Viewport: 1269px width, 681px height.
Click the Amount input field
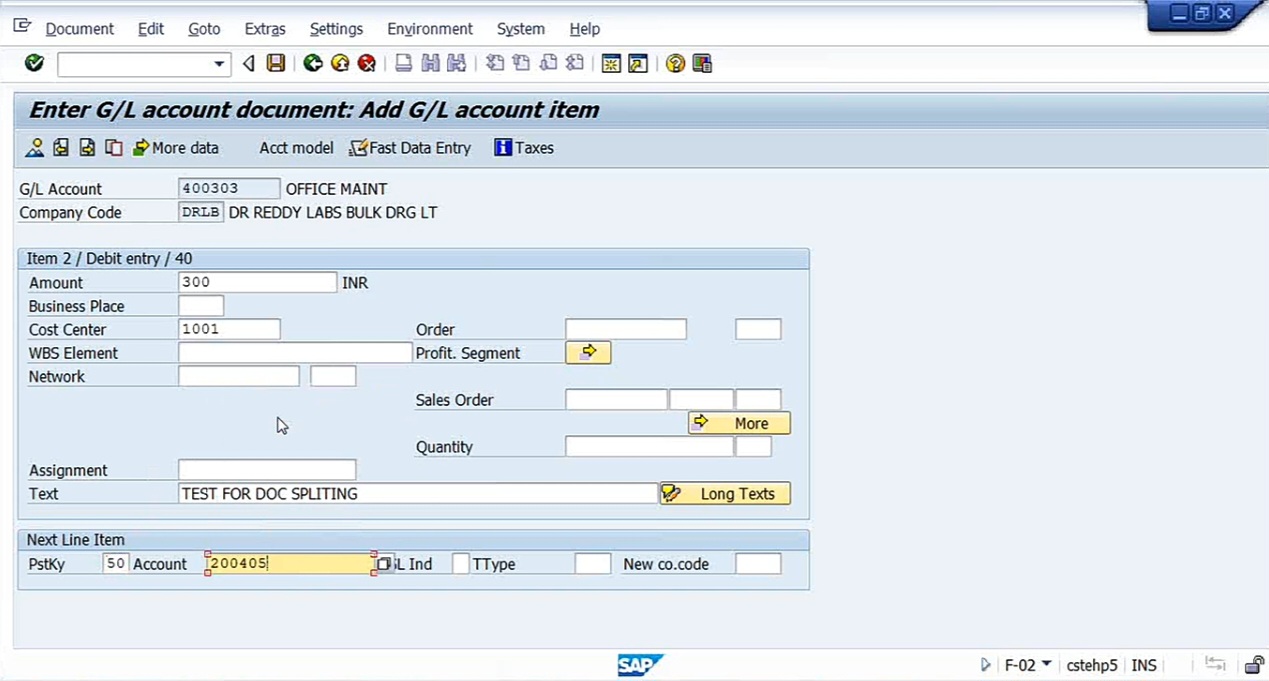point(258,283)
